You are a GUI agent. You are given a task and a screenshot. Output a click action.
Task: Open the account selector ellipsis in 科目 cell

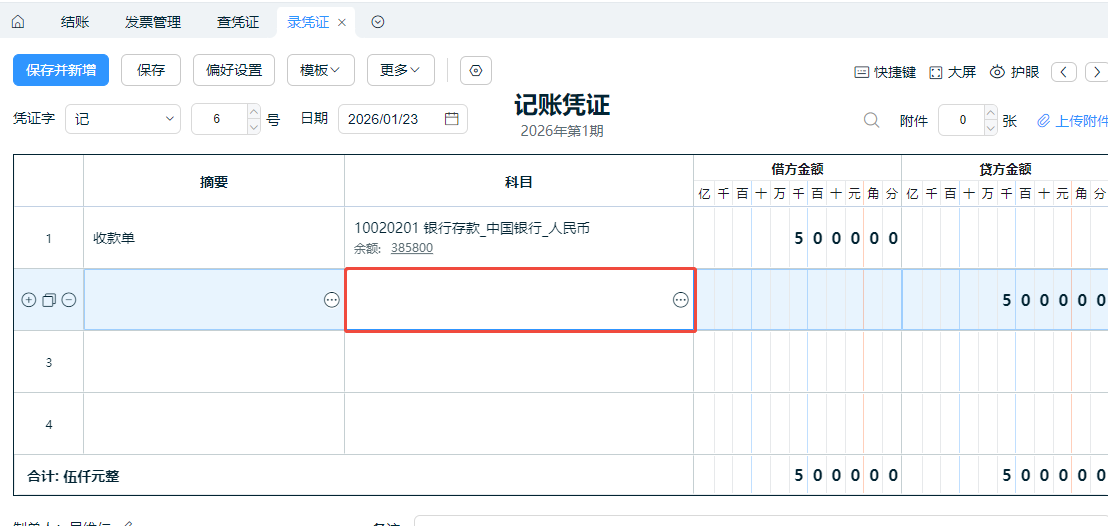(680, 300)
